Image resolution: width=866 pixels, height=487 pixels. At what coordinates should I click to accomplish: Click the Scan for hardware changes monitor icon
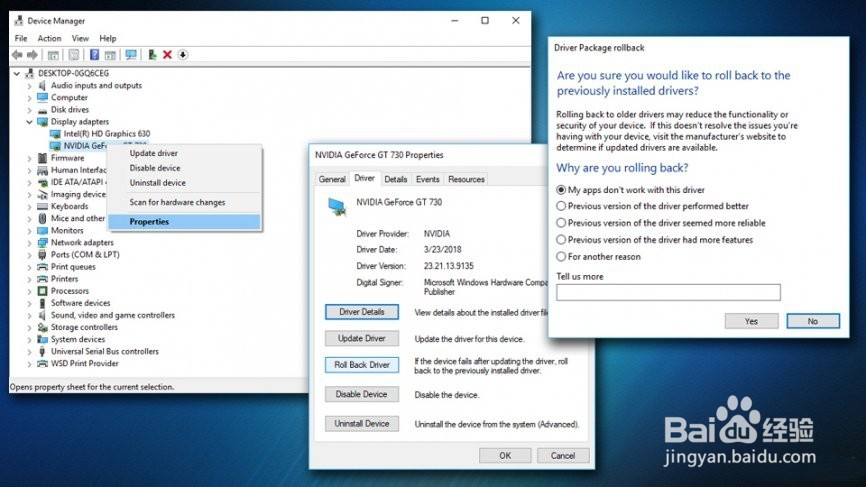[x=131, y=55]
